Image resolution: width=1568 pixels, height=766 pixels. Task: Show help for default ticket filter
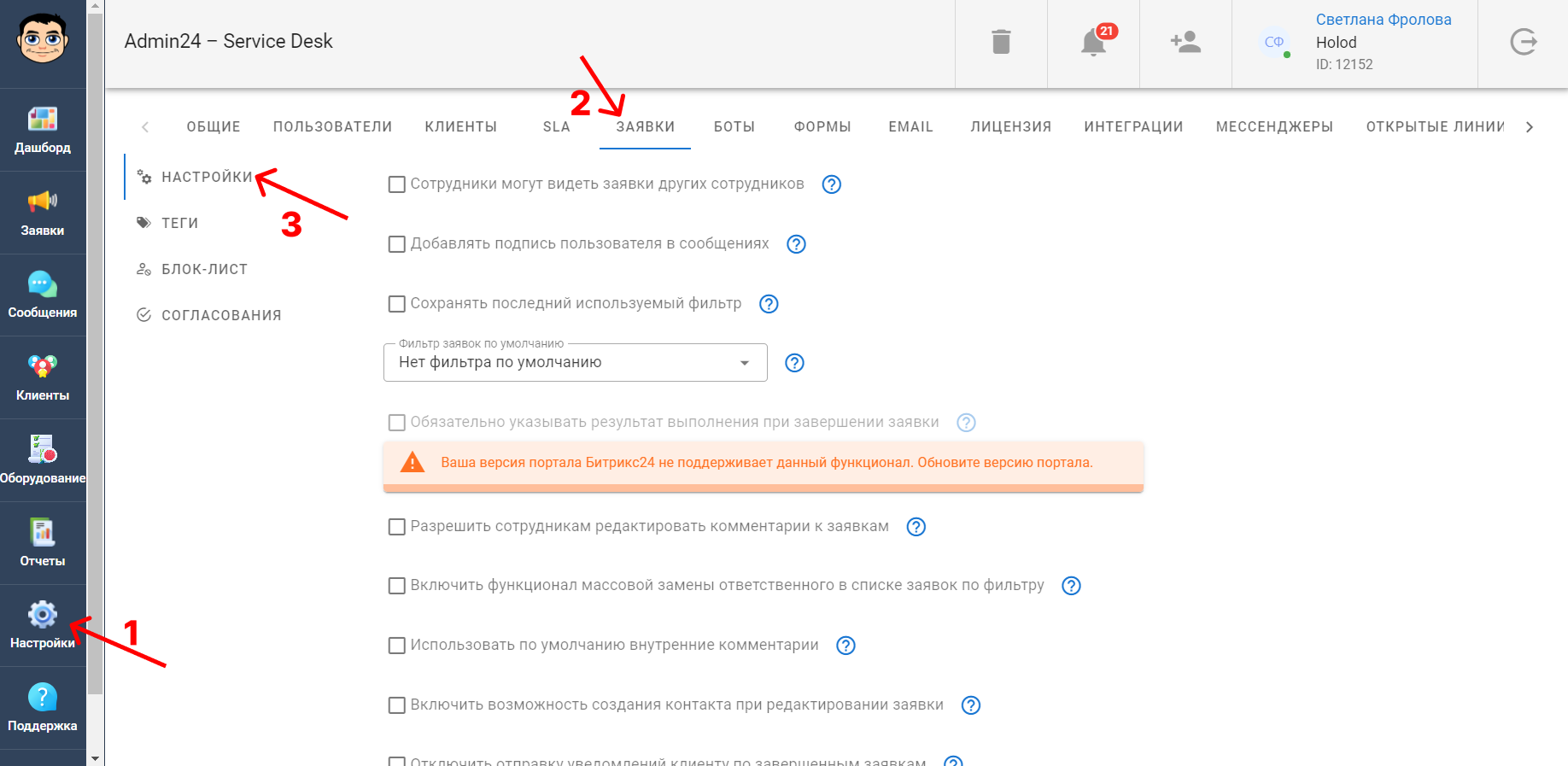click(x=794, y=363)
